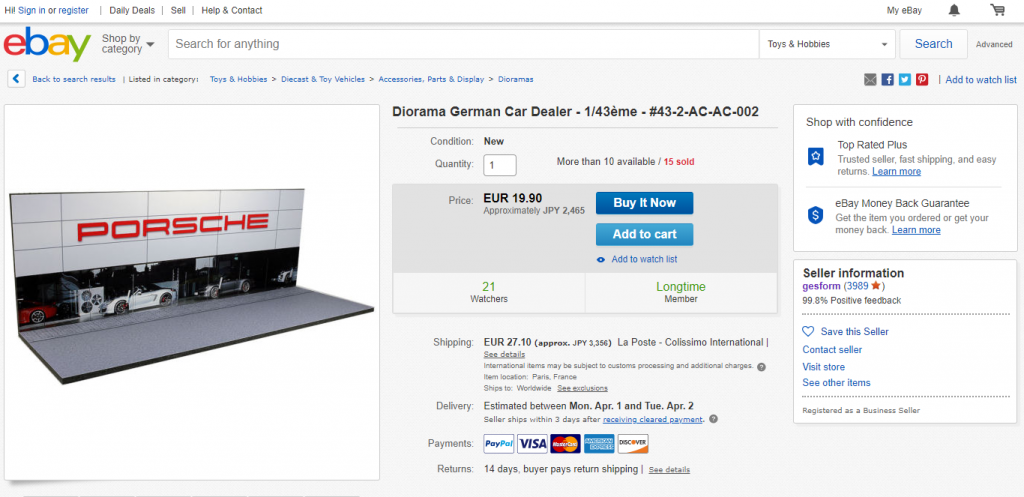Click the eye icon for watch list
Screen dimensions: 1024x497
click(x=601, y=260)
